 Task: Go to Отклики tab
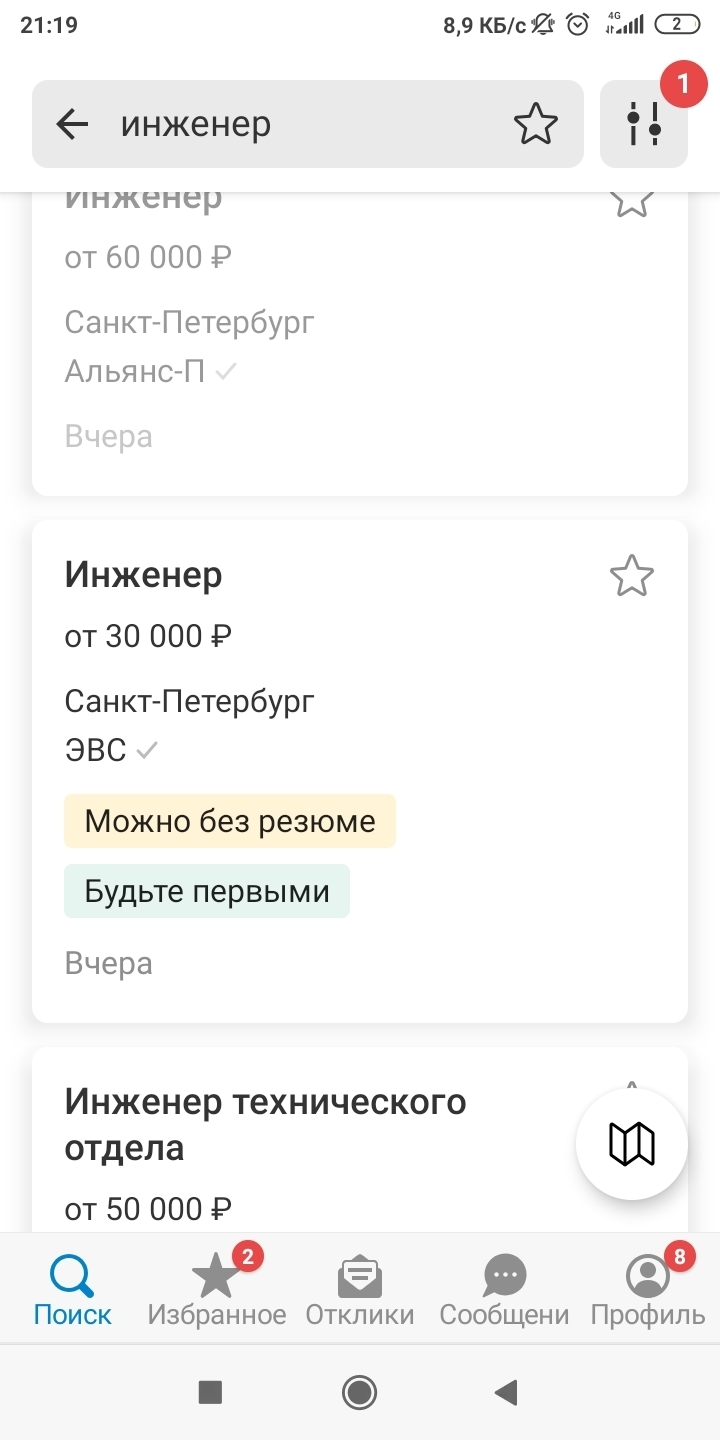(x=360, y=1289)
